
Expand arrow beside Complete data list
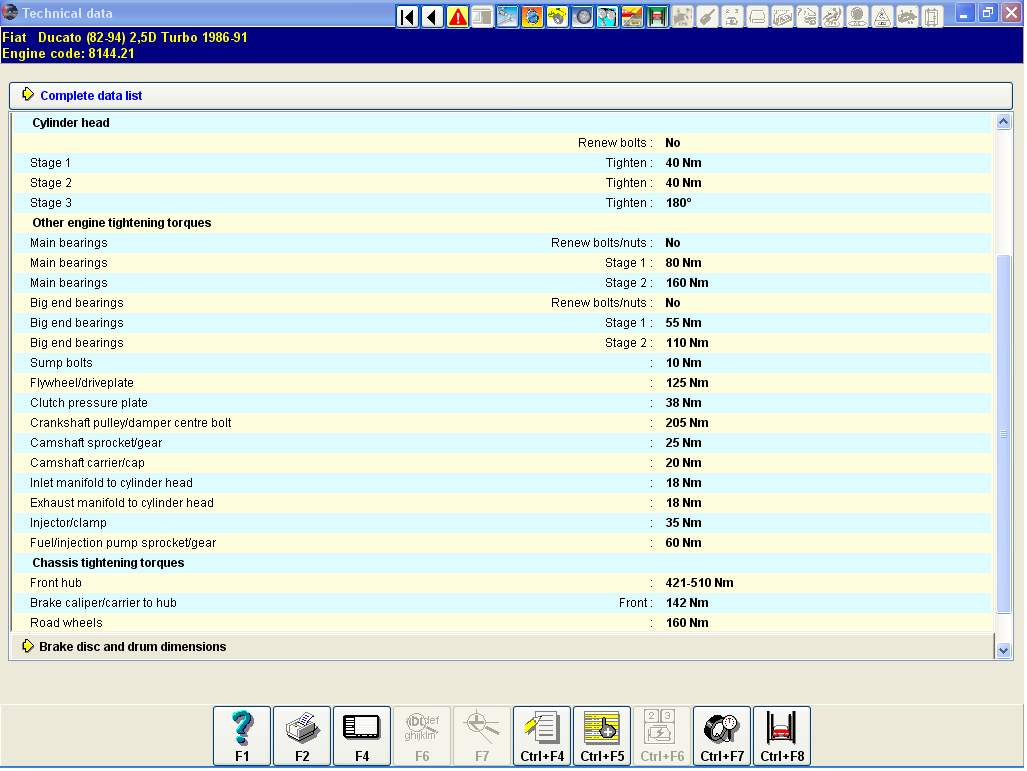coord(28,94)
